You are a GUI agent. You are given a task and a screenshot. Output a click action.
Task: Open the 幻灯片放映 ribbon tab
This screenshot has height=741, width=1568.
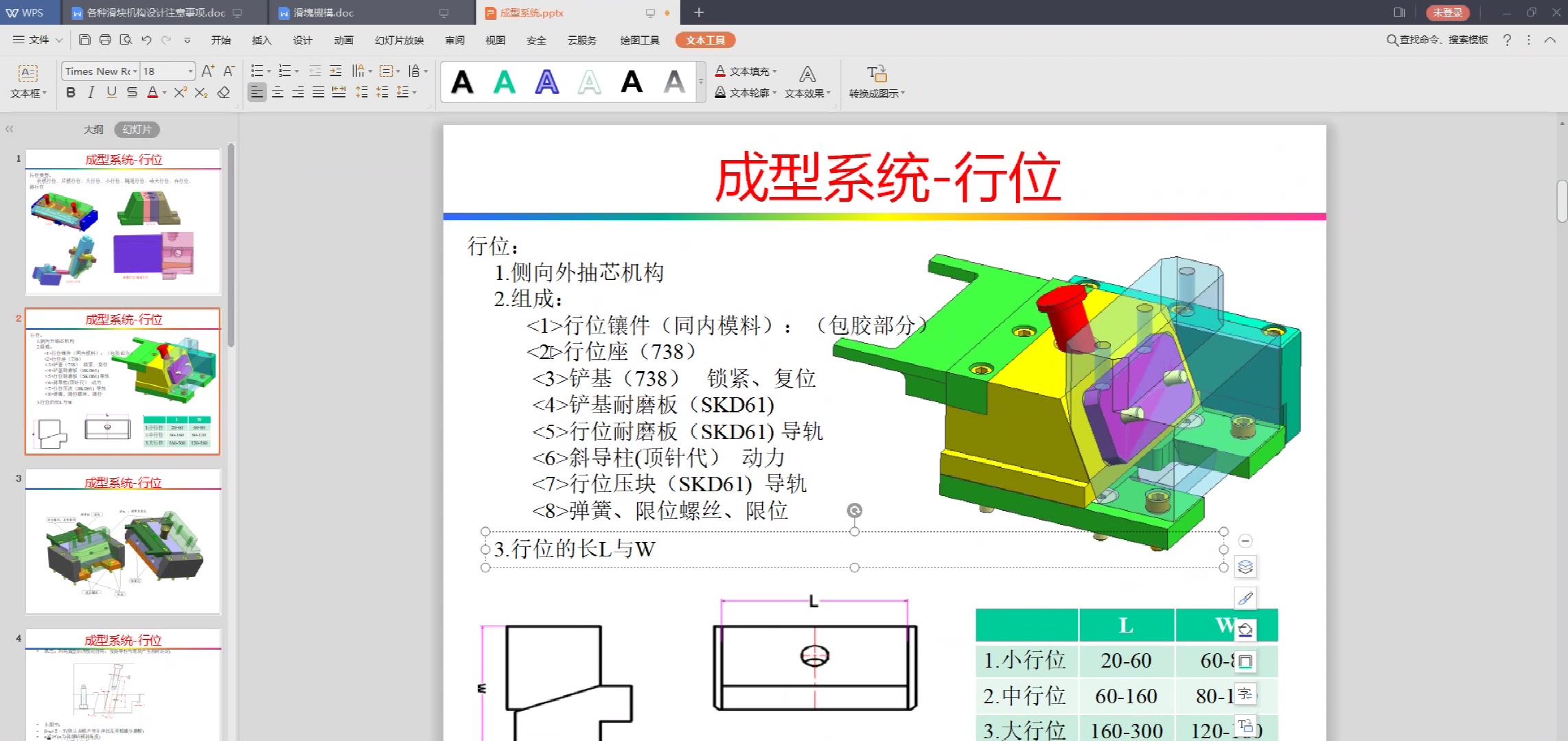[397, 40]
